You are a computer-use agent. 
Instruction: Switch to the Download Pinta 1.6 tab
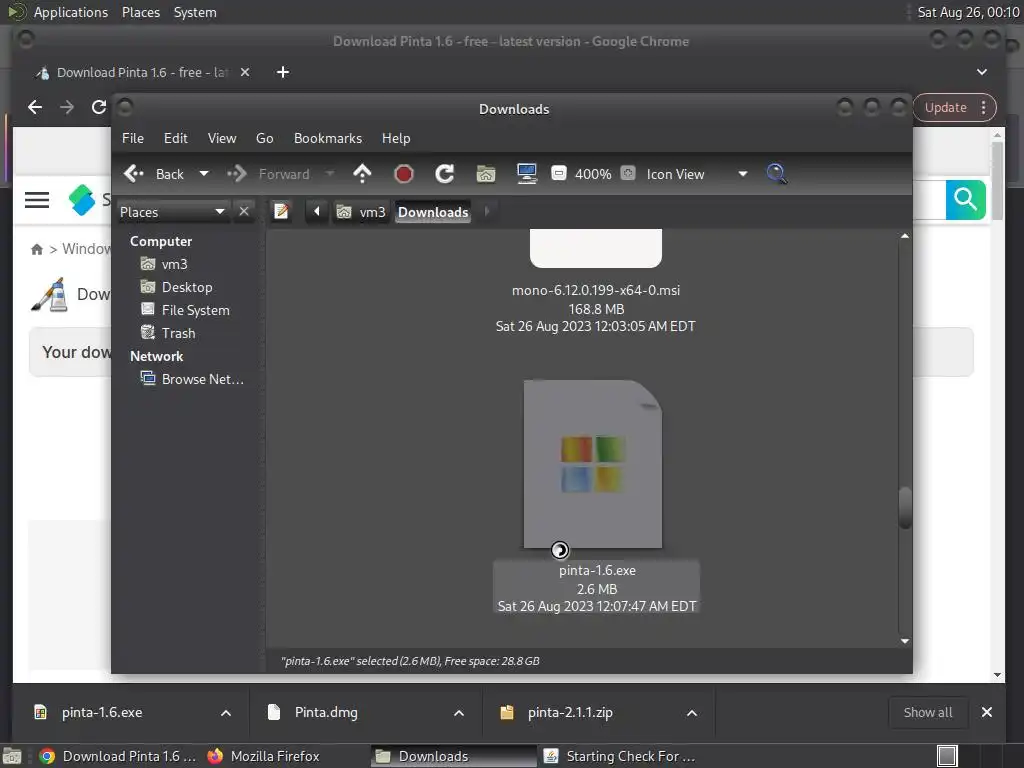coord(142,72)
